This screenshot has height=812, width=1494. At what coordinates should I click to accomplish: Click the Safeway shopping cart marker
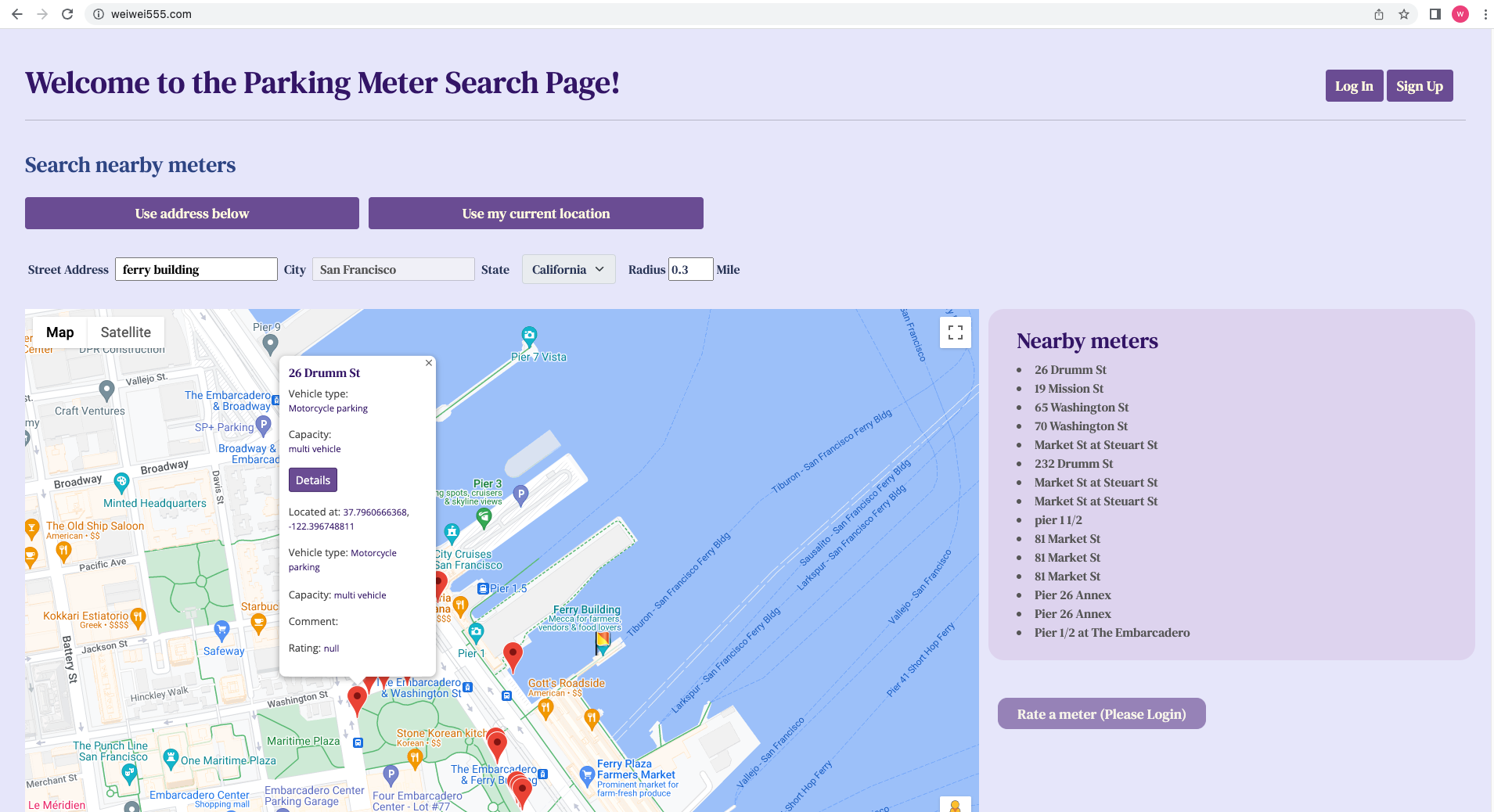221,631
